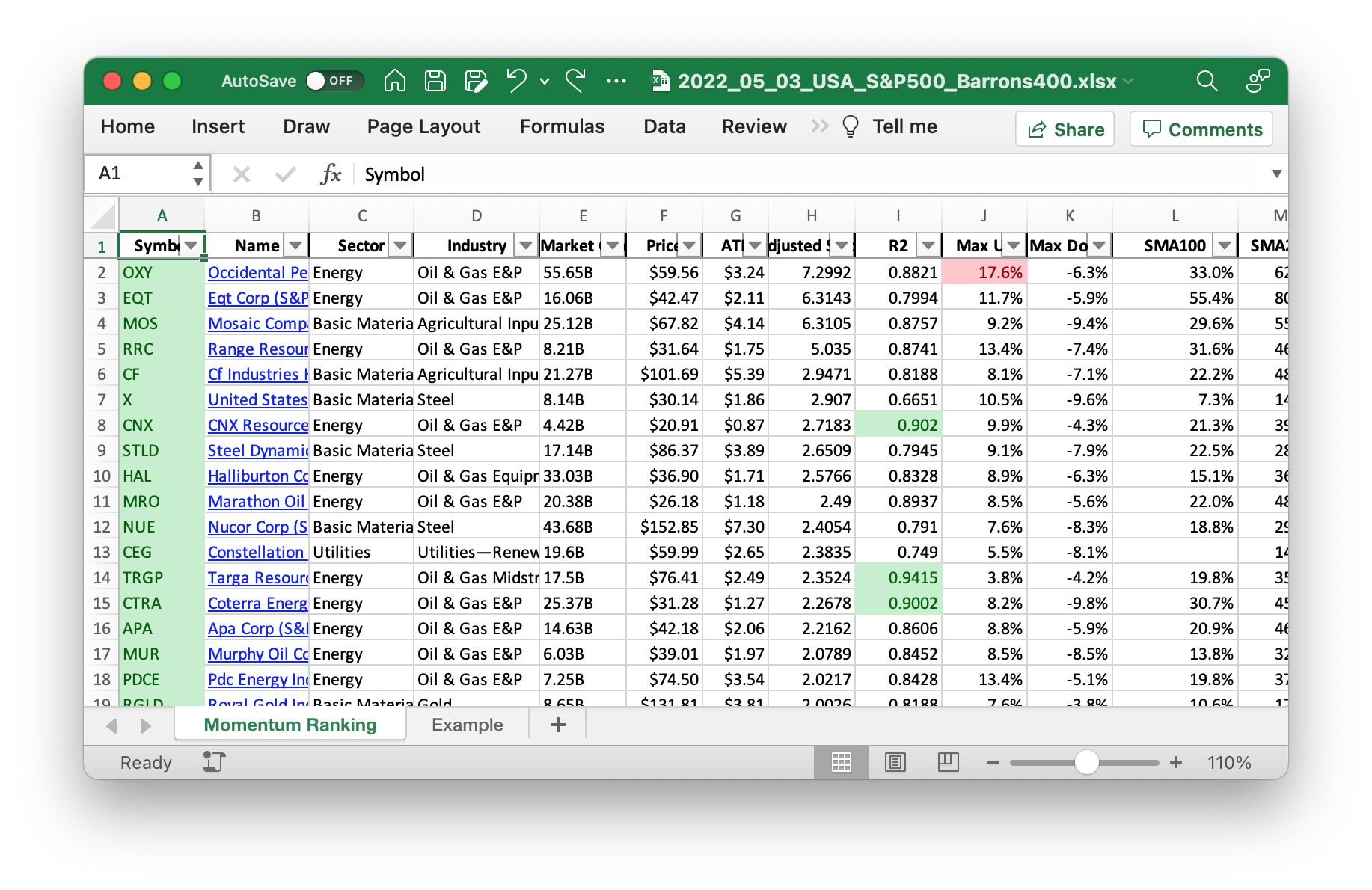The image size is (1372, 890).
Task: Click the Home icon in title bar
Action: coord(394,81)
